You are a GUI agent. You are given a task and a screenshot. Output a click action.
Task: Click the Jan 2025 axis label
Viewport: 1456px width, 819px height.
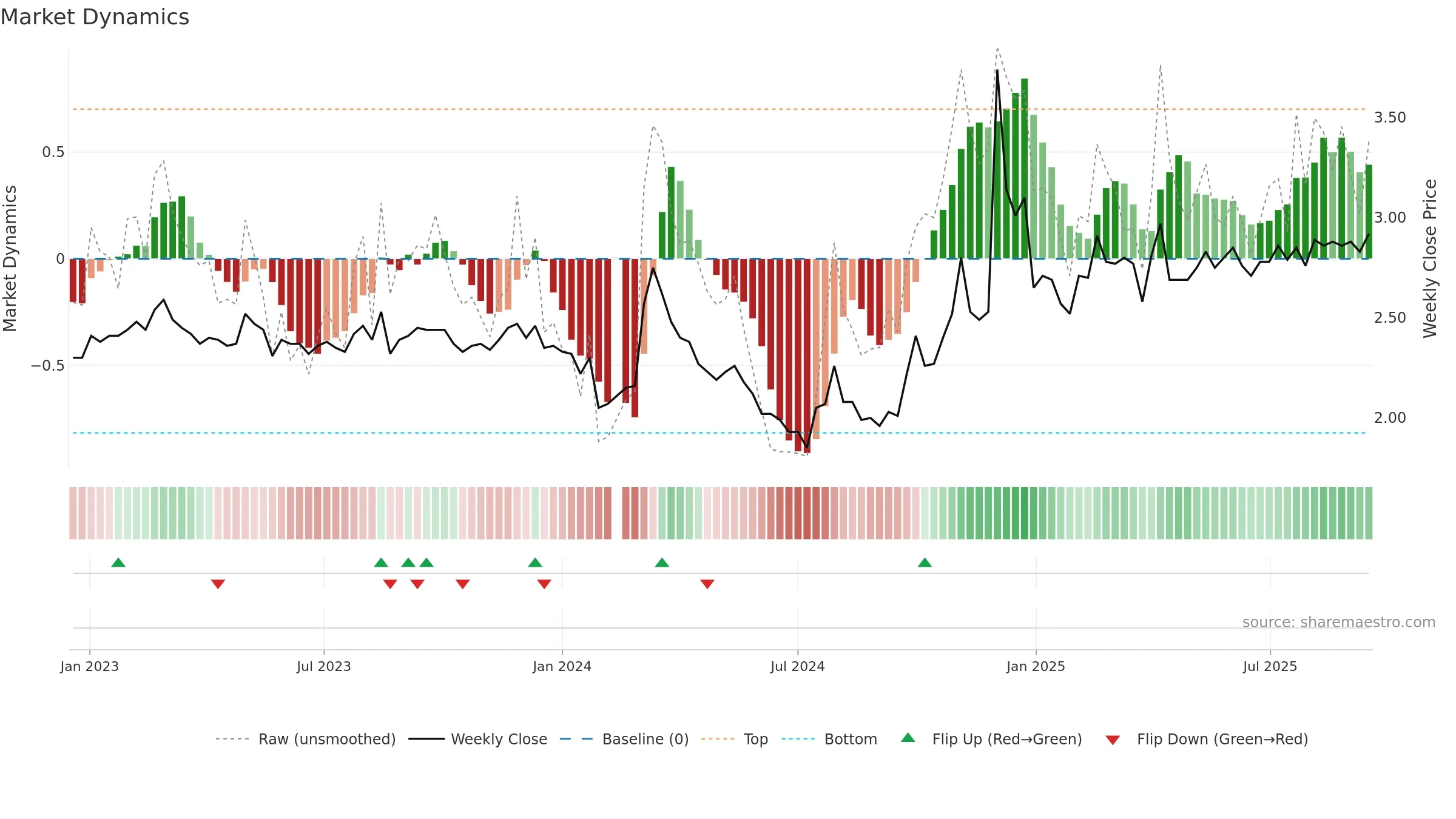[x=1036, y=666]
